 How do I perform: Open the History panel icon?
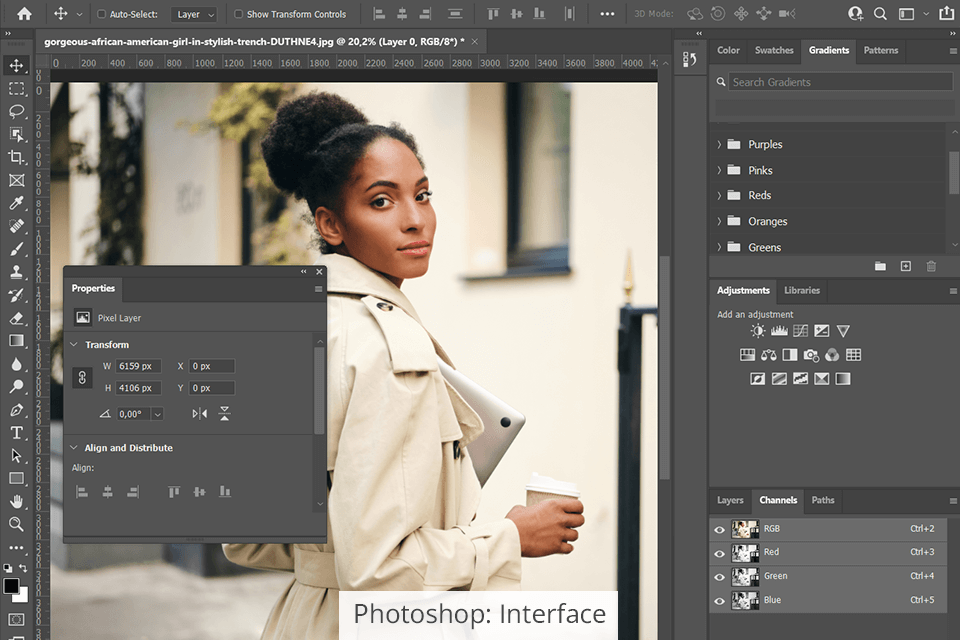(690, 59)
